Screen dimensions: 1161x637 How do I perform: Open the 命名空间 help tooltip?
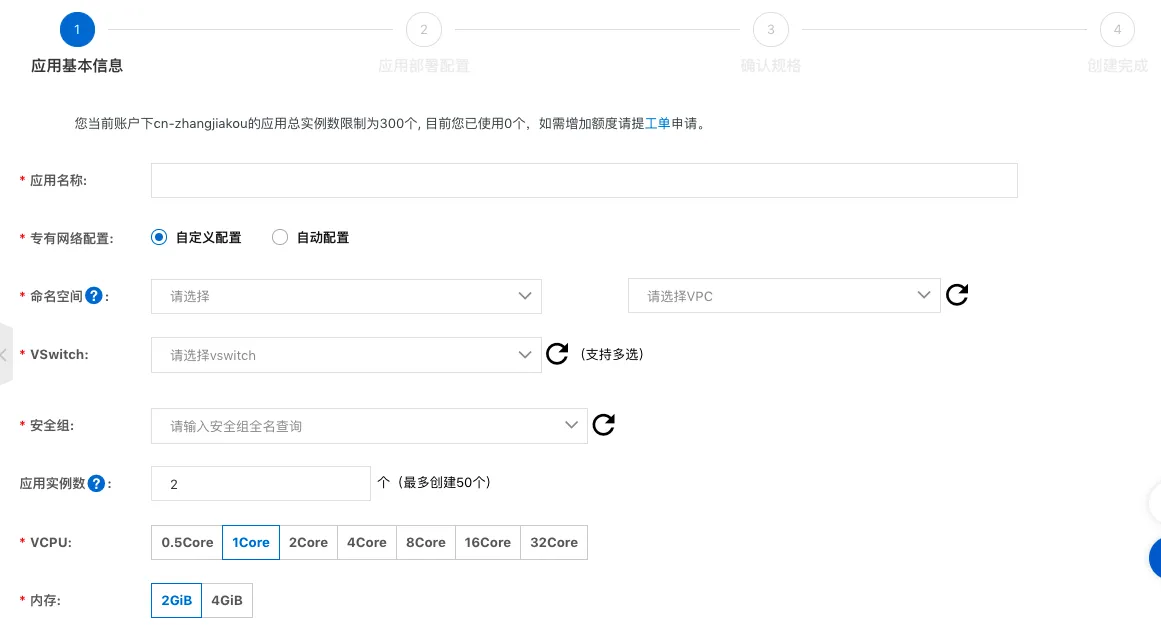[93, 294]
